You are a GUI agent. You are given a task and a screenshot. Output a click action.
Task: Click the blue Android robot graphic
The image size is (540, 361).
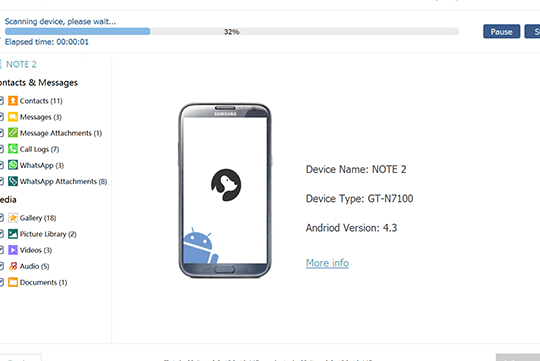[x=200, y=246]
